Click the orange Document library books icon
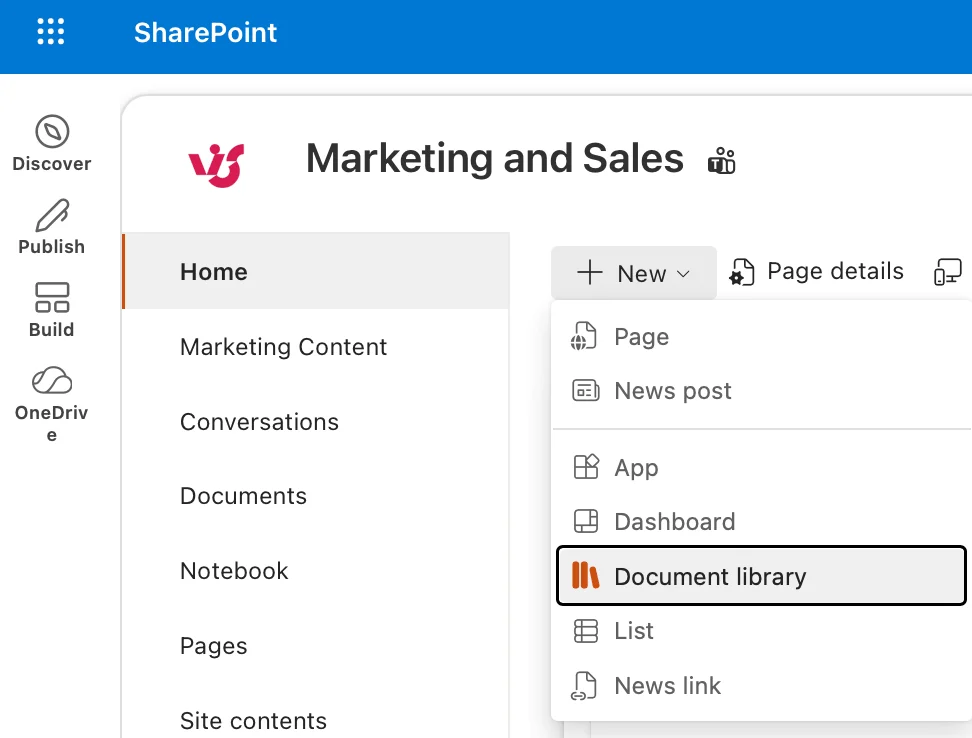The height and width of the screenshot is (738, 972). point(585,575)
